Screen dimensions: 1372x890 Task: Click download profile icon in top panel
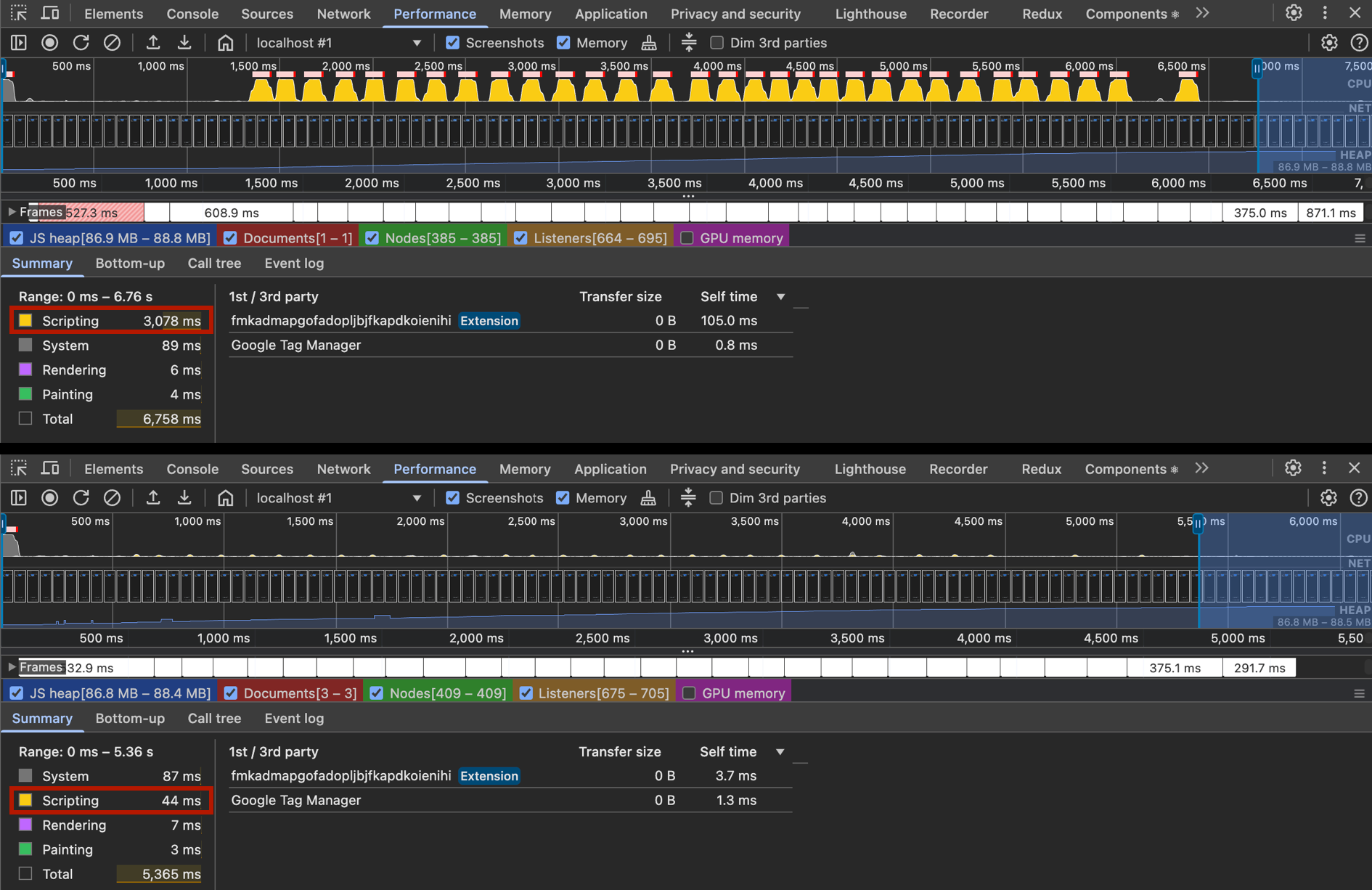pyautogui.click(x=184, y=43)
